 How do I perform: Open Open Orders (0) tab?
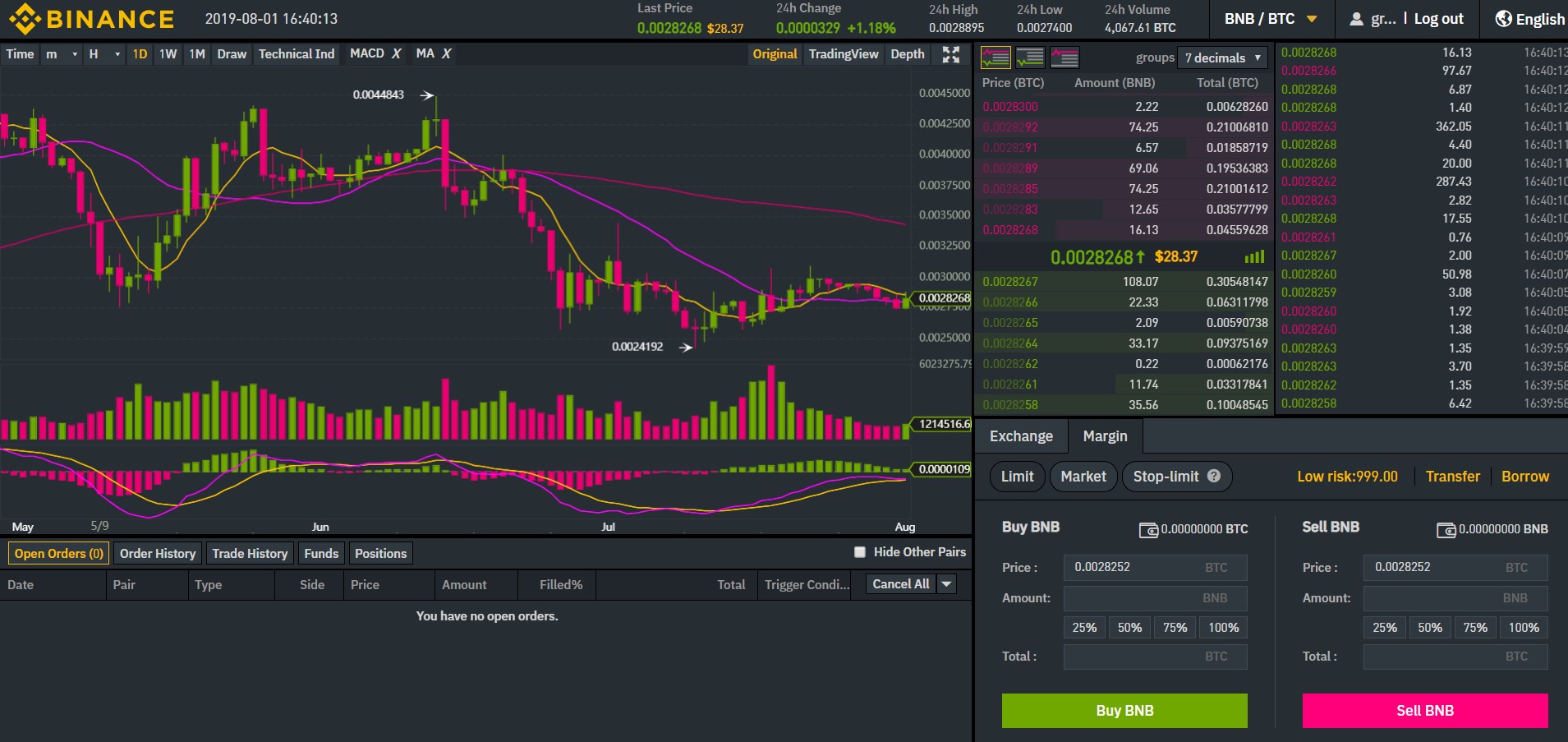tap(58, 554)
